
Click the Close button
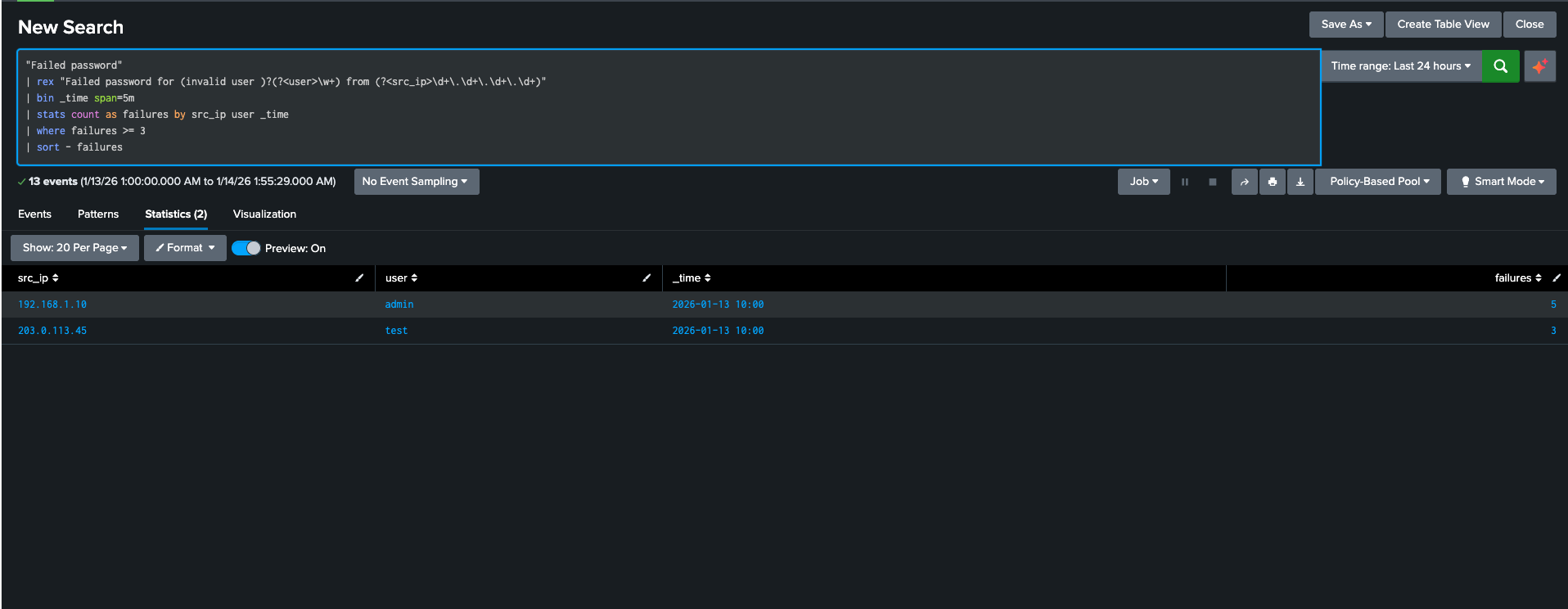click(x=1529, y=25)
